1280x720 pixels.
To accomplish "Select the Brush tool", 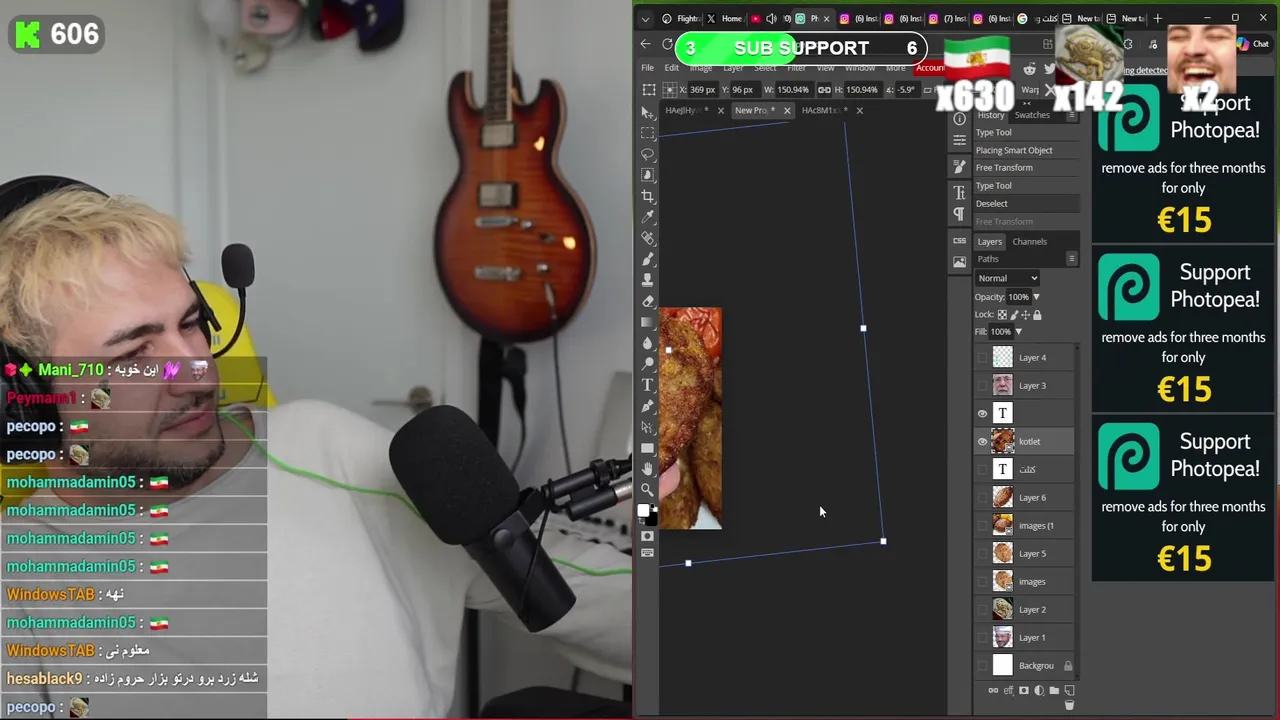I will [648, 259].
